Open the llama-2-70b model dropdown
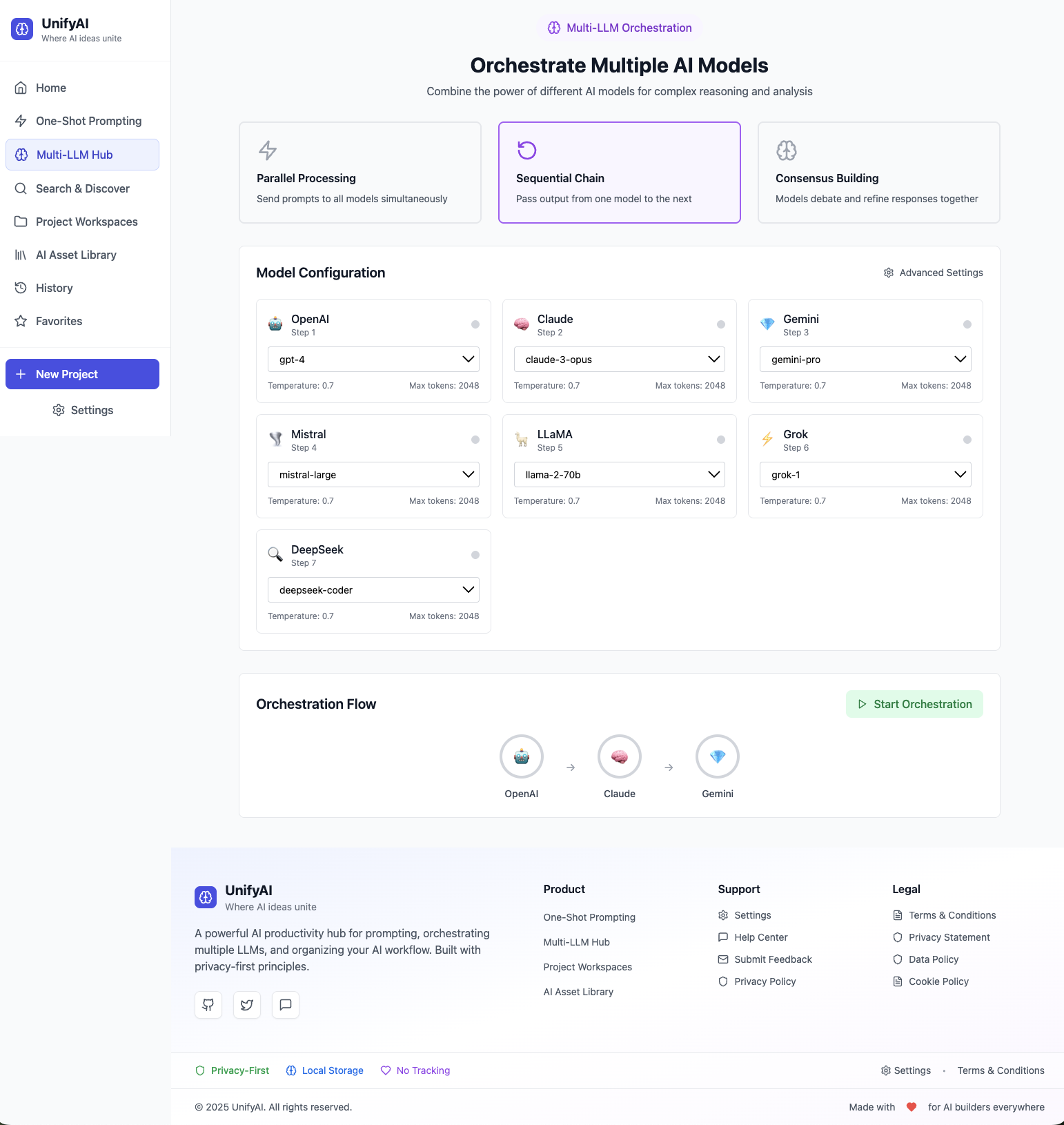The width and height of the screenshot is (1064, 1125). pos(620,475)
